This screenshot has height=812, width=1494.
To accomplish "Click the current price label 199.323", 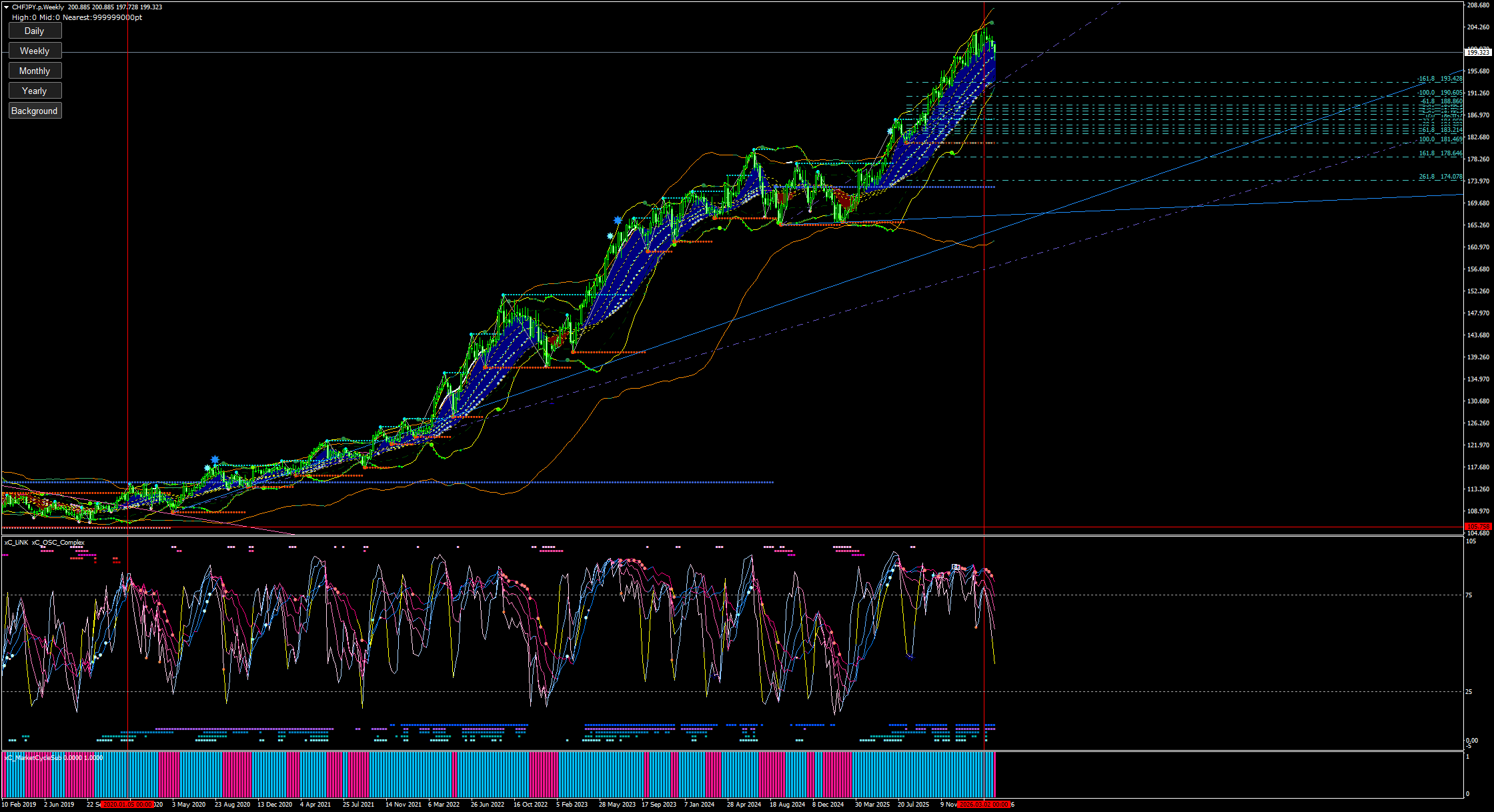I will (1477, 52).
